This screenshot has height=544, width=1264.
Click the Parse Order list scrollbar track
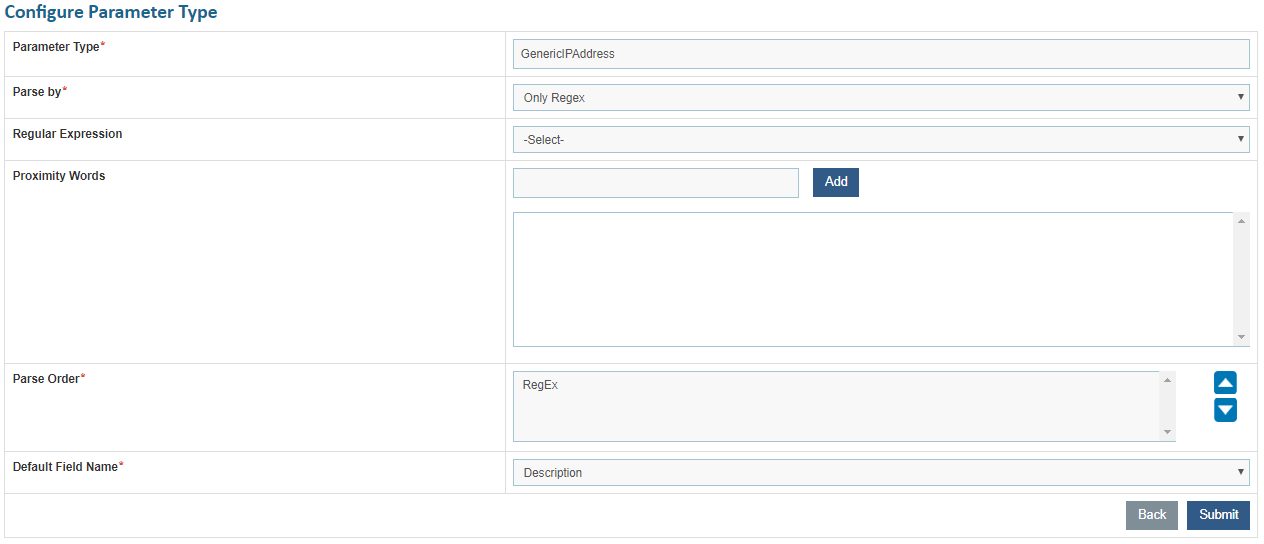1167,407
